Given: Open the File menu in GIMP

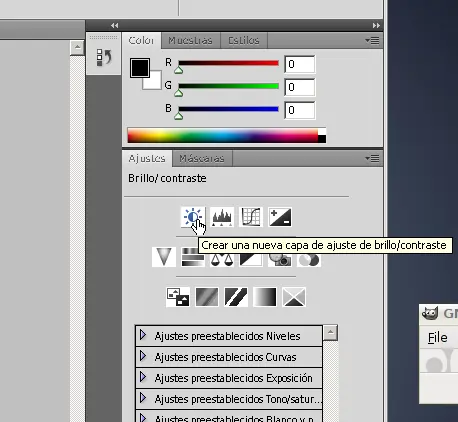Looking at the screenshot, I should (x=438, y=338).
